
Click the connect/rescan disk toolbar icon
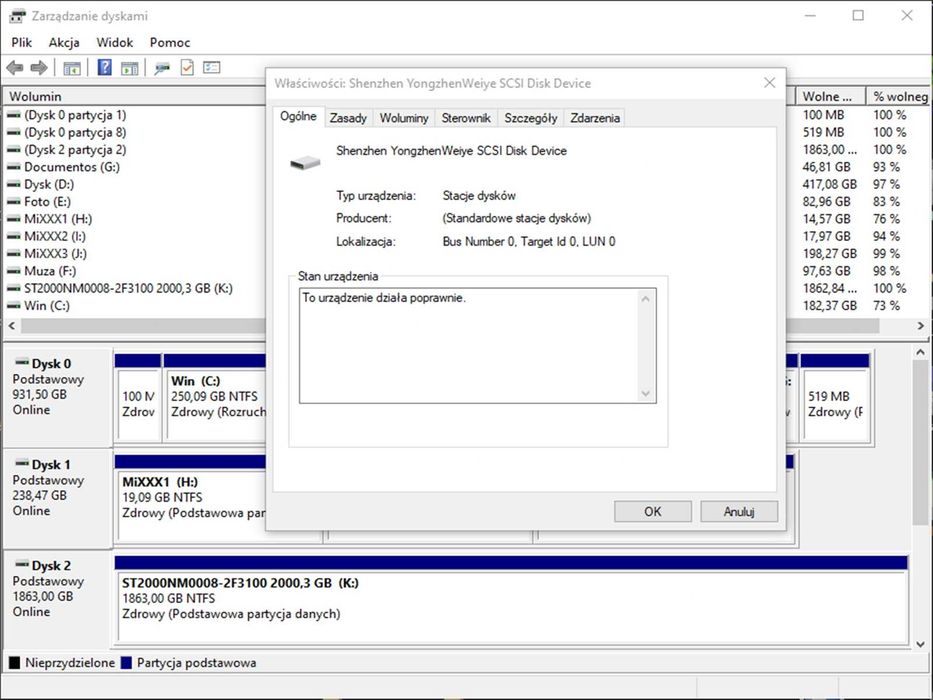(161, 68)
